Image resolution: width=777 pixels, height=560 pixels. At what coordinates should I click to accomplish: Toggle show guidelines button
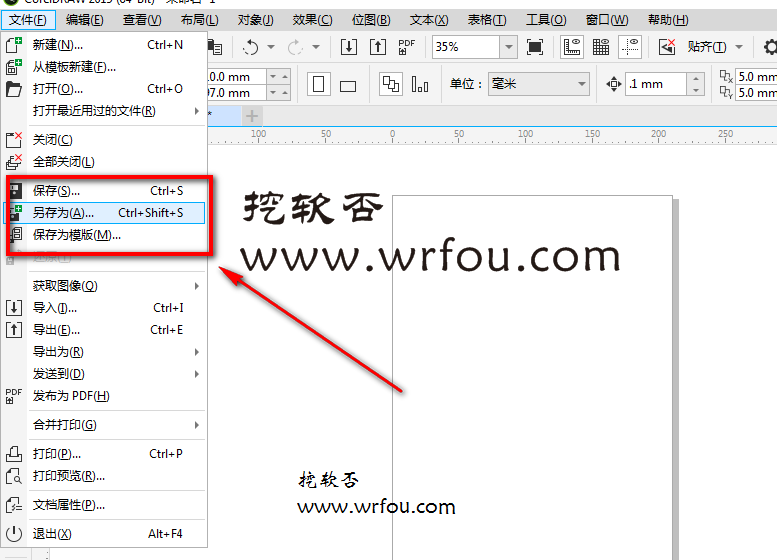coord(630,47)
